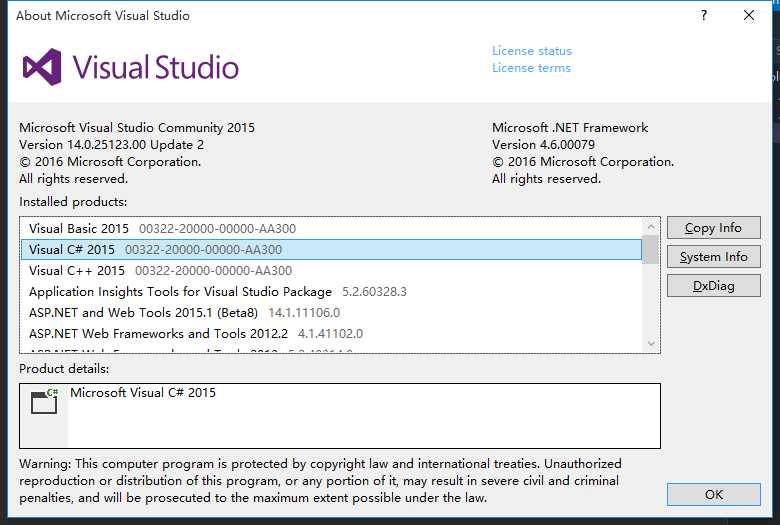Click the Visual C# product icon

[44, 401]
